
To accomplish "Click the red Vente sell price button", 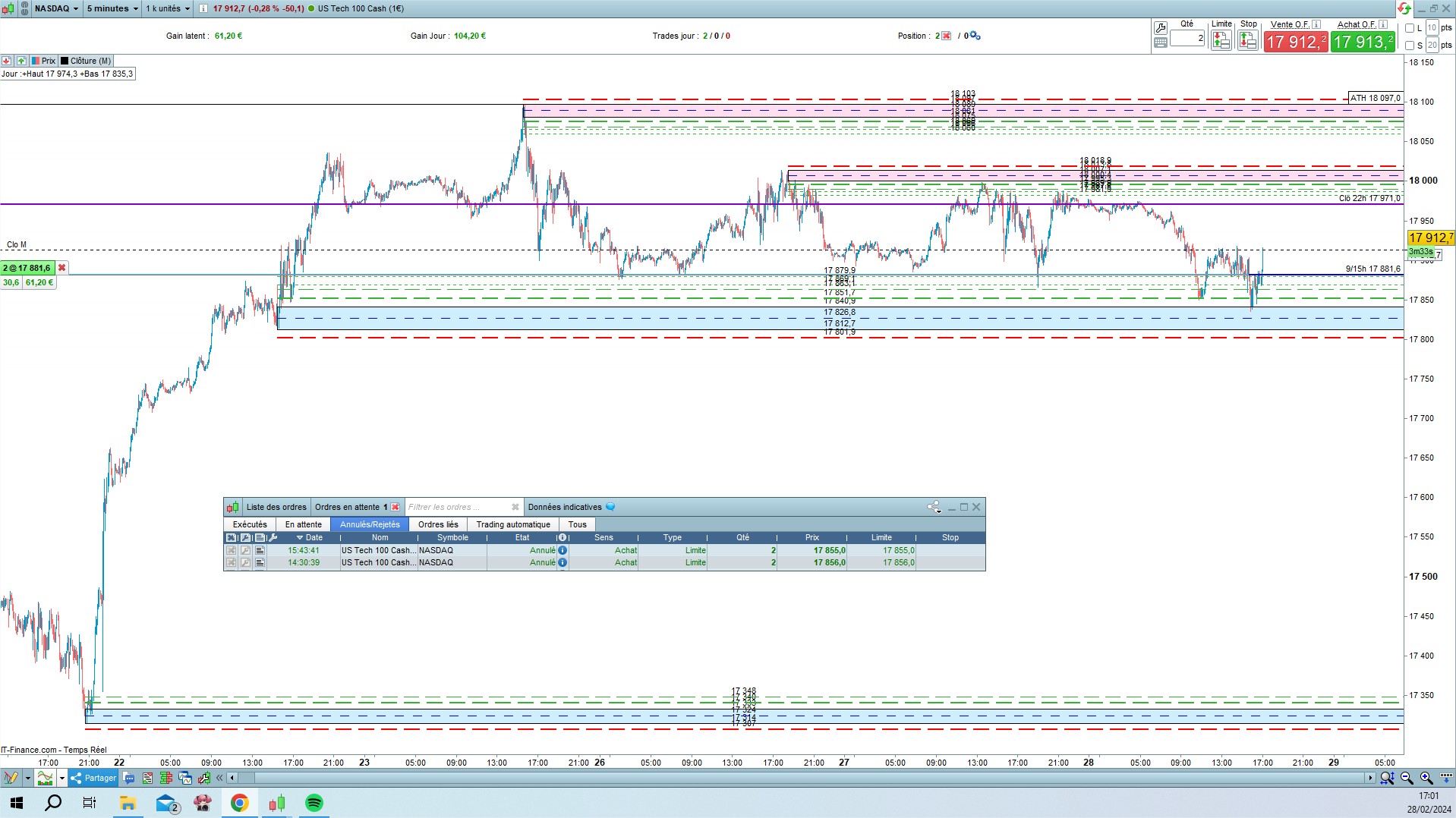I will click(1296, 42).
